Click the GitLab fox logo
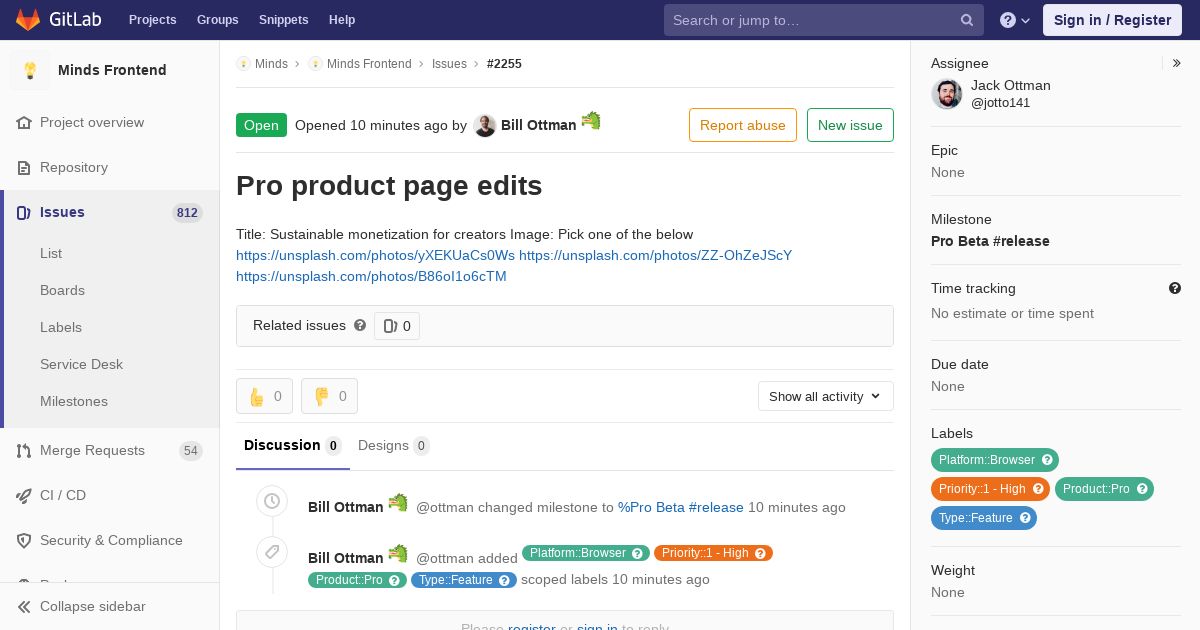 (x=28, y=19)
